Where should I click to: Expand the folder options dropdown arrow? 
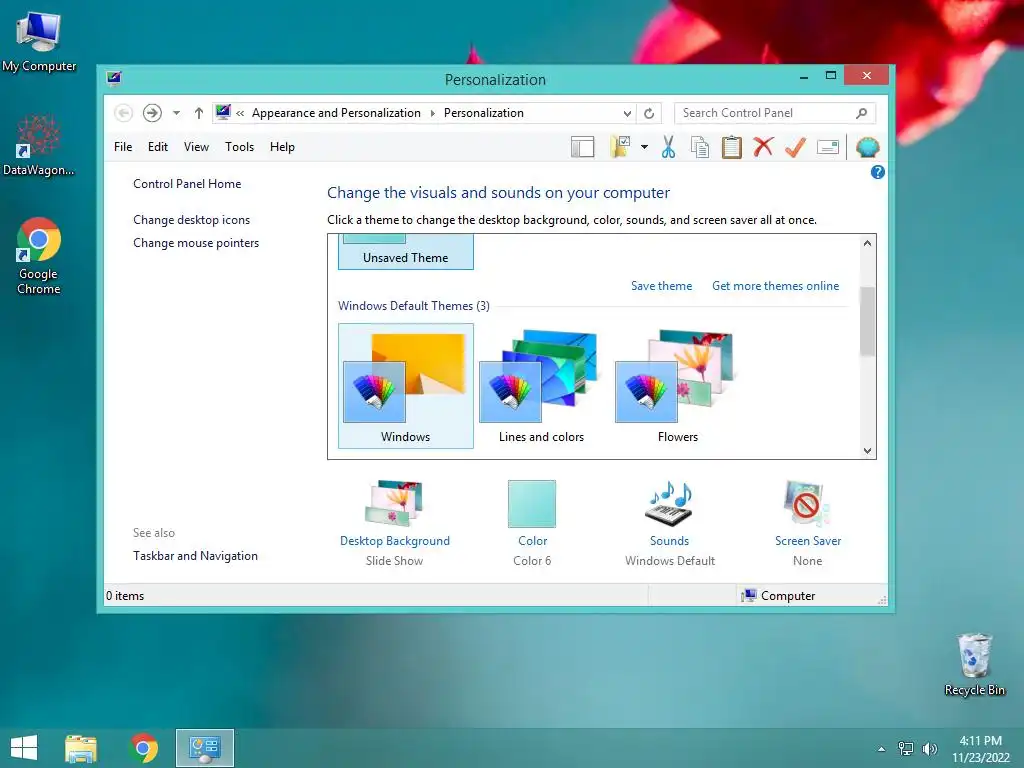point(645,147)
